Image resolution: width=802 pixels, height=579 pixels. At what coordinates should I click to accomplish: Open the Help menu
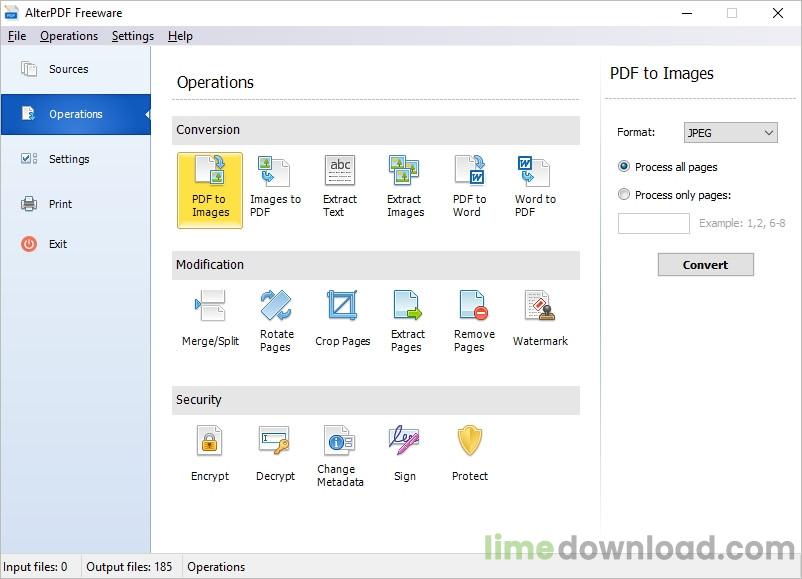(x=180, y=36)
